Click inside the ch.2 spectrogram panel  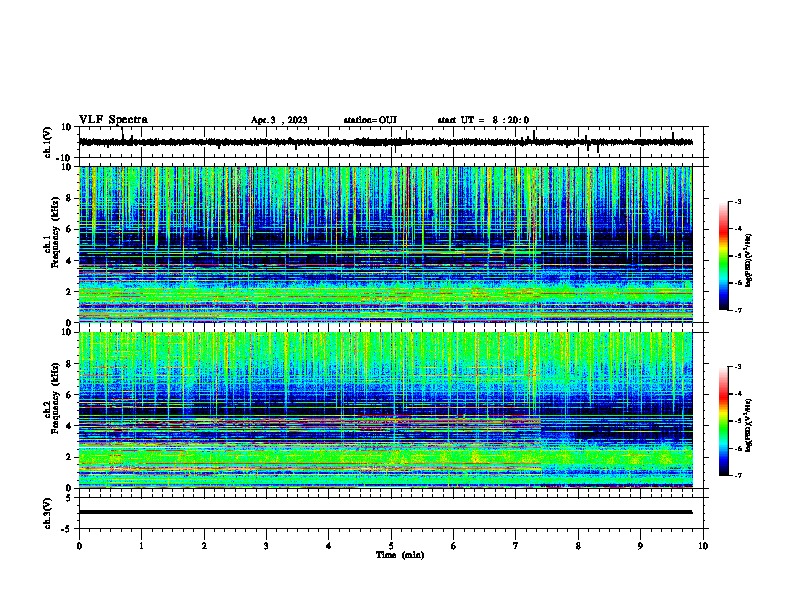click(385, 410)
